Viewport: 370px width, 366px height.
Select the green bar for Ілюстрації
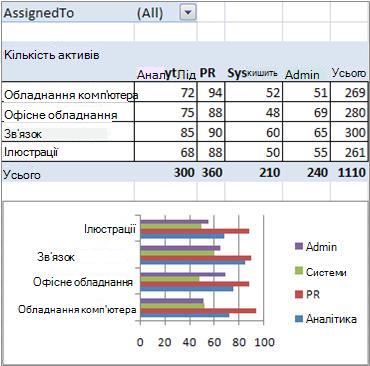point(171,226)
